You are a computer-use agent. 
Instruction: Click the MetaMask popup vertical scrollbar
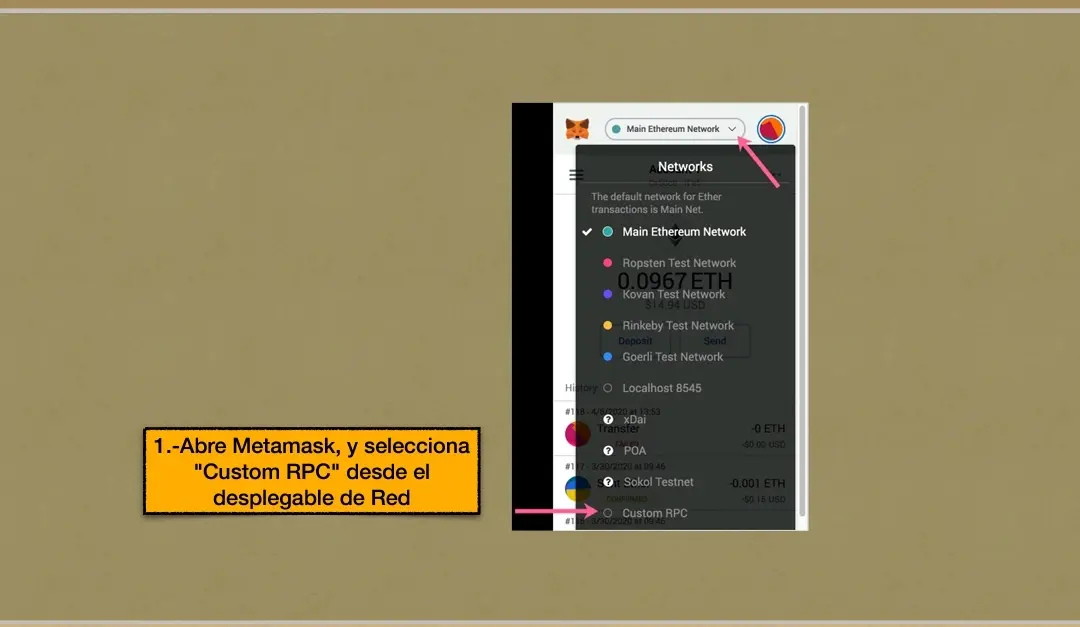(x=802, y=310)
